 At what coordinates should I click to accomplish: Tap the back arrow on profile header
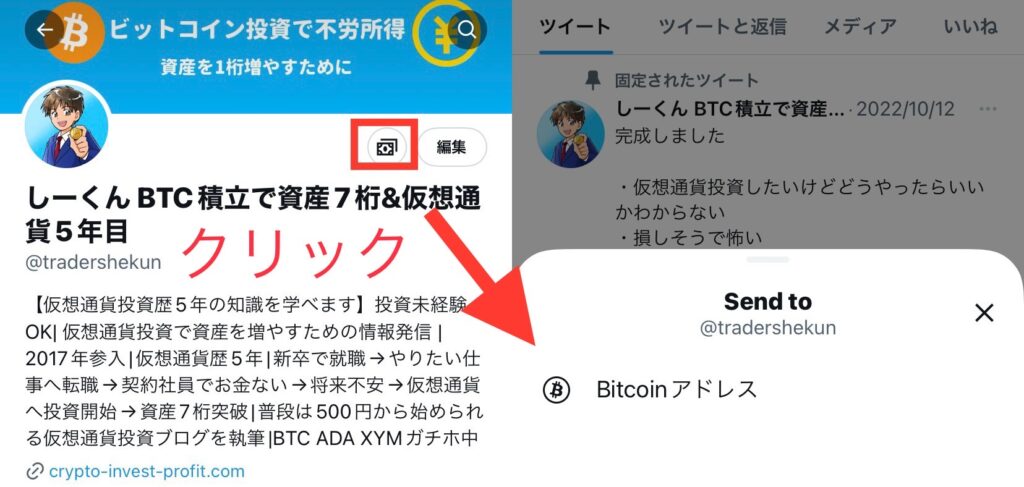[44, 29]
